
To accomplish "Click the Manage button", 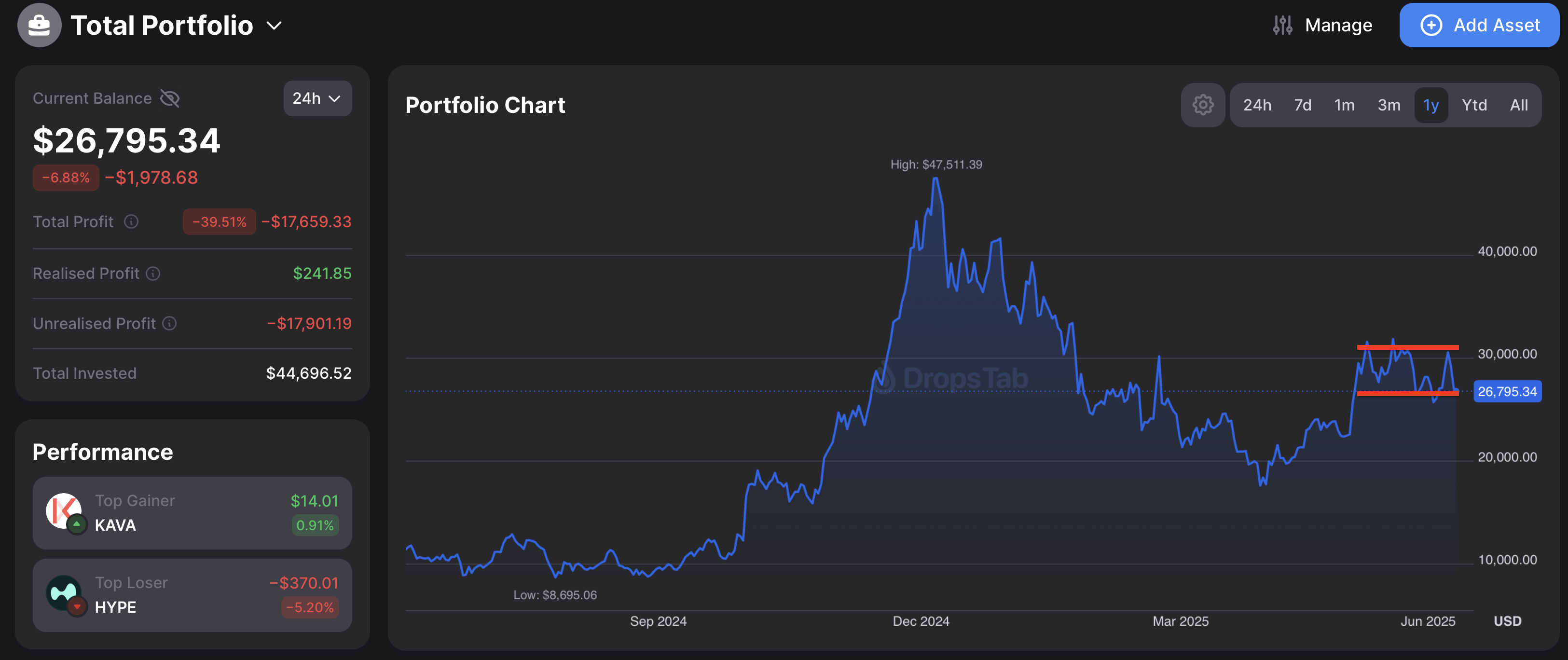I will [1338, 25].
